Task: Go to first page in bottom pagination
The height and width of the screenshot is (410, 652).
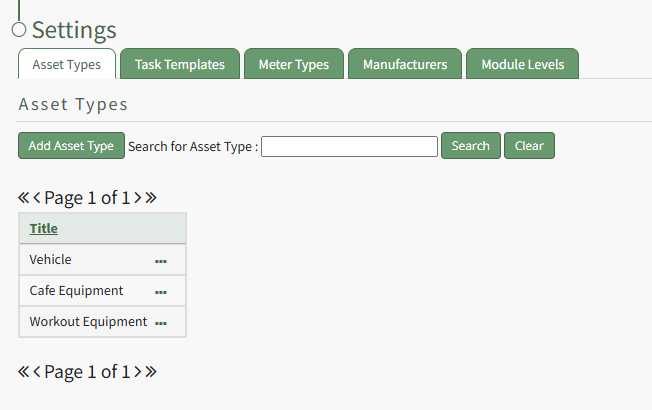Action: (23, 371)
